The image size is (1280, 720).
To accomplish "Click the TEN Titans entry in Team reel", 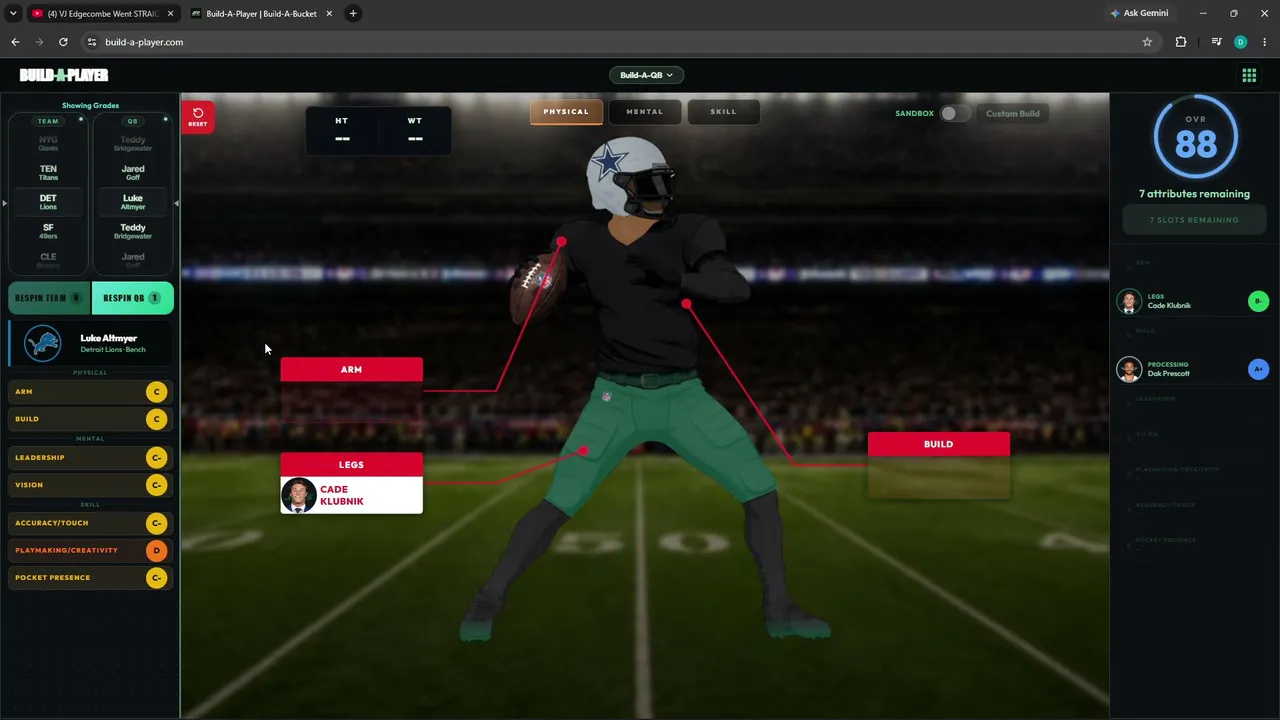I will (48, 173).
